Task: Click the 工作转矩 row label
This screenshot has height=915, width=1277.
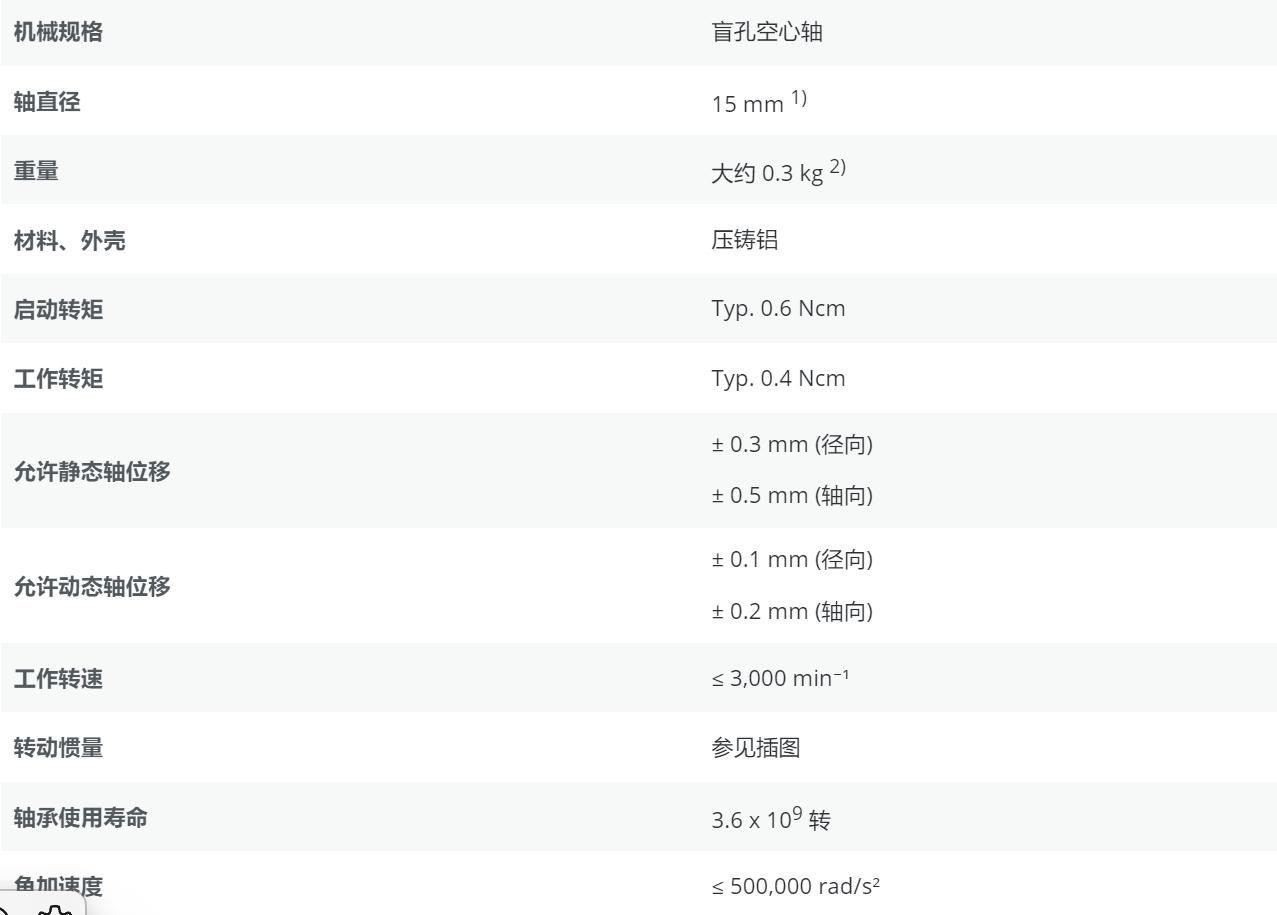Action: coord(58,378)
